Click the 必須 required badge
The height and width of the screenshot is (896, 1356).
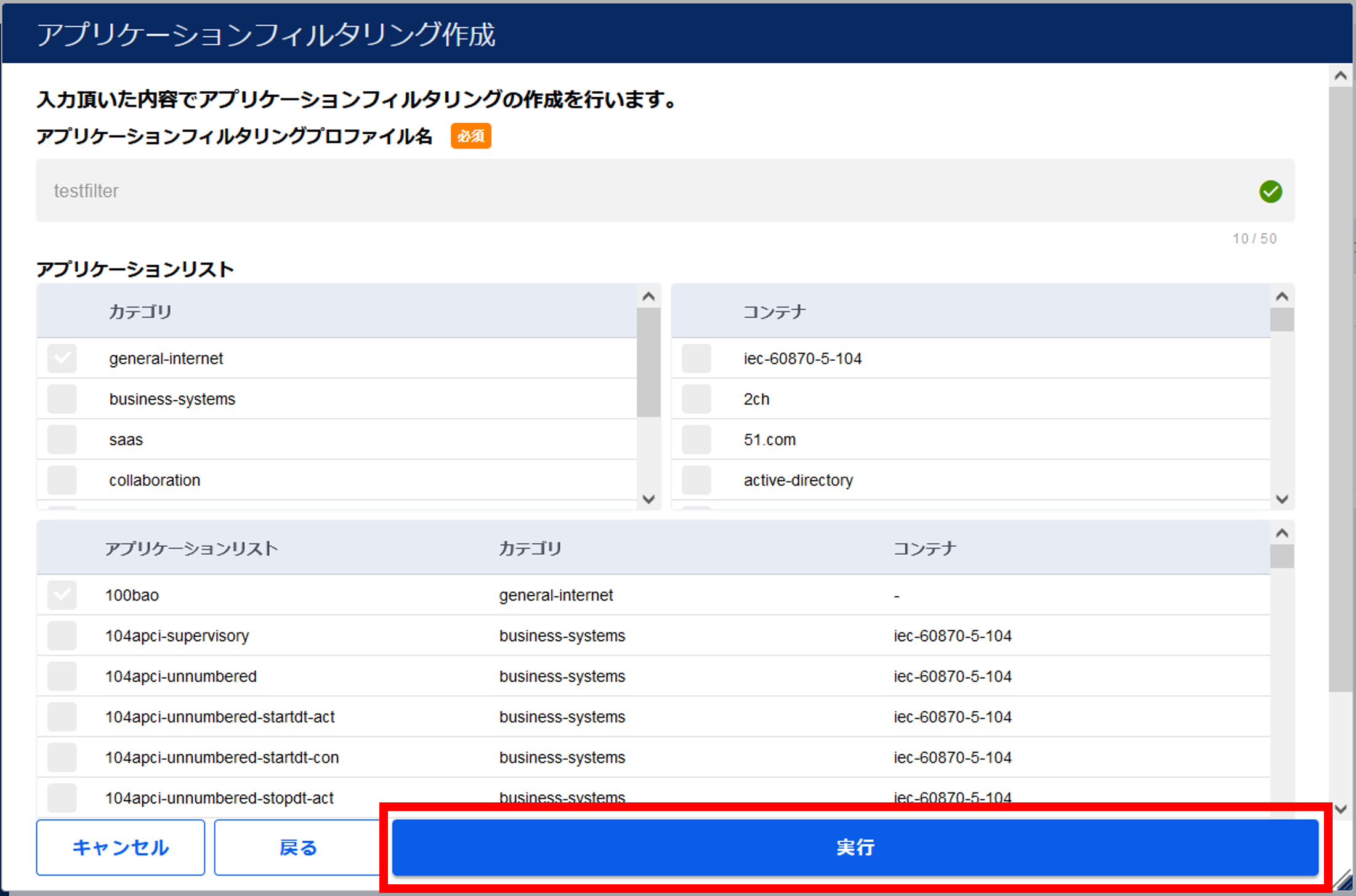pyautogui.click(x=471, y=136)
